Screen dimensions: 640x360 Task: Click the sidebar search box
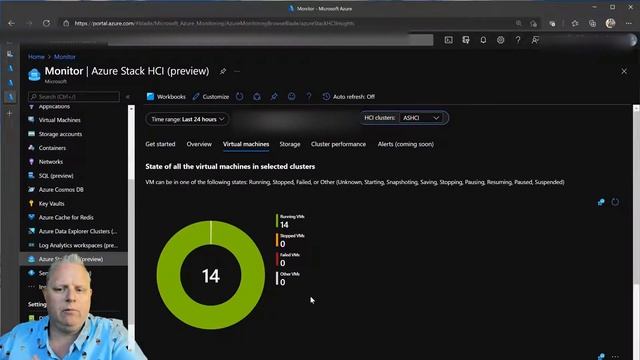pyautogui.click(x=74, y=97)
